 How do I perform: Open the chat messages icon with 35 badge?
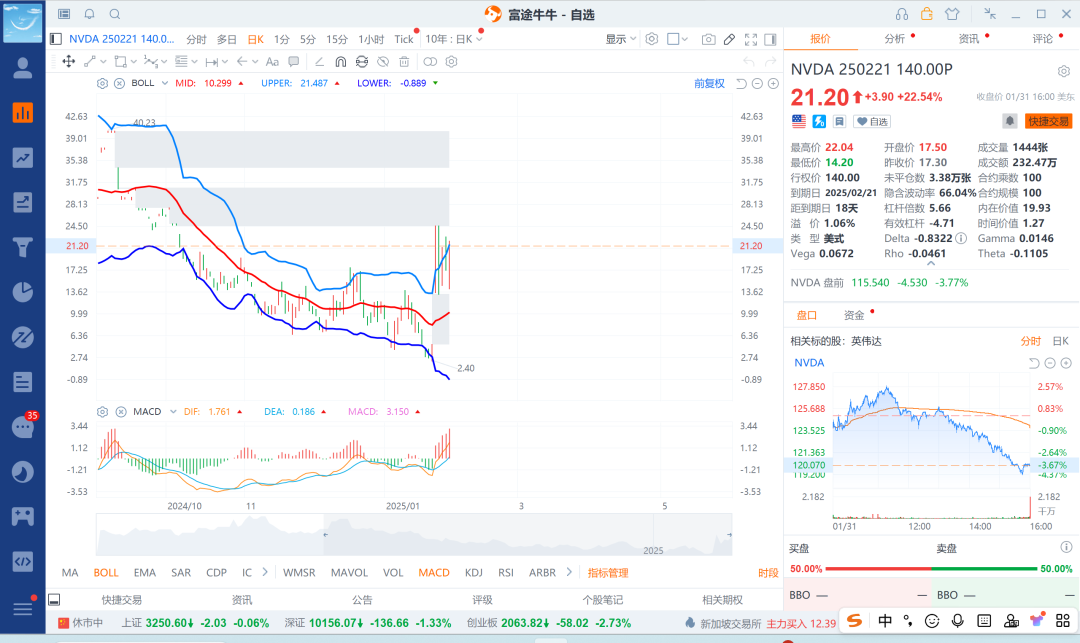click(23, 427)
